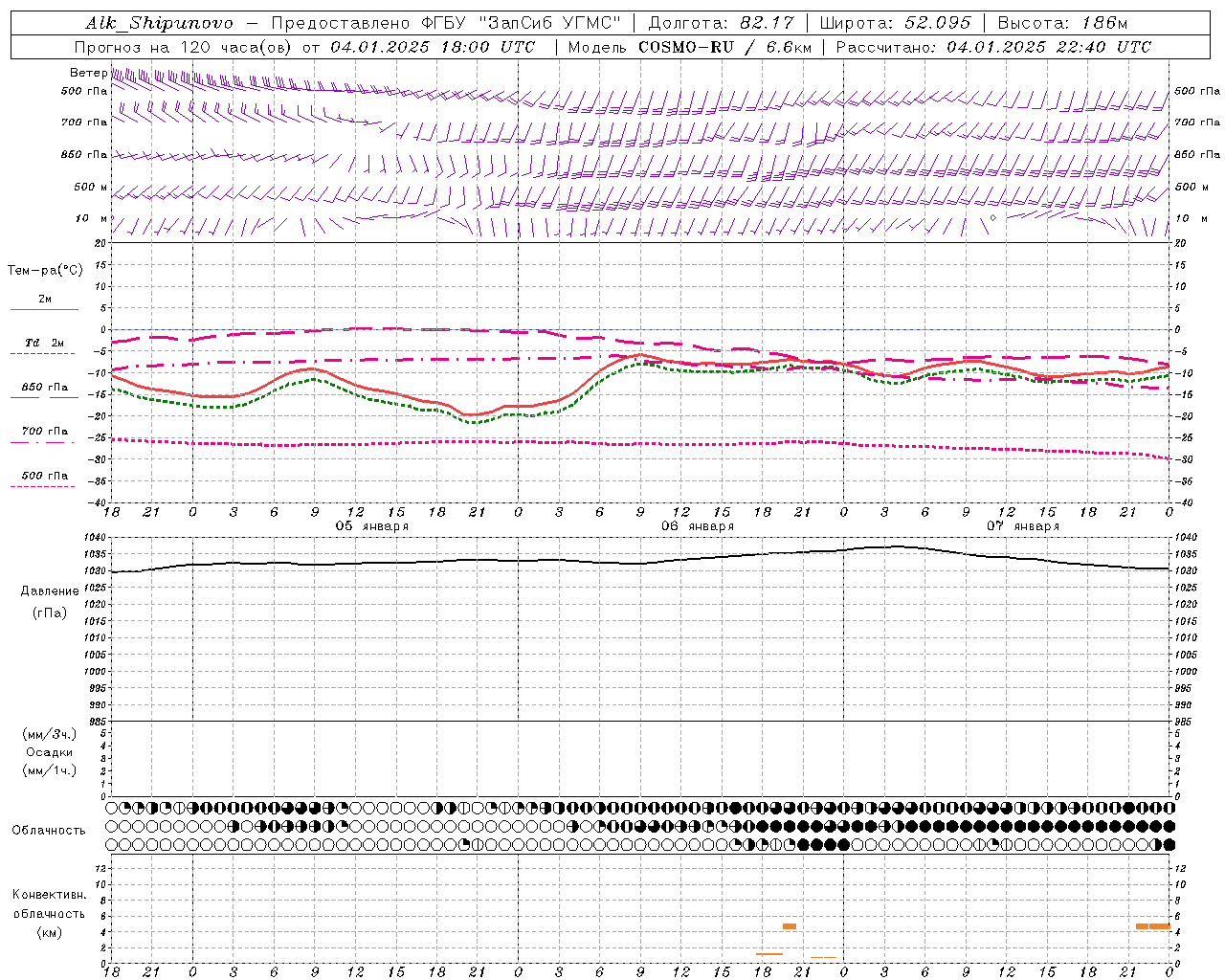Viewport: 1225px width, 980px height.
Task: Click the Давление pressure panel label
Action: [x=50, y=591]
